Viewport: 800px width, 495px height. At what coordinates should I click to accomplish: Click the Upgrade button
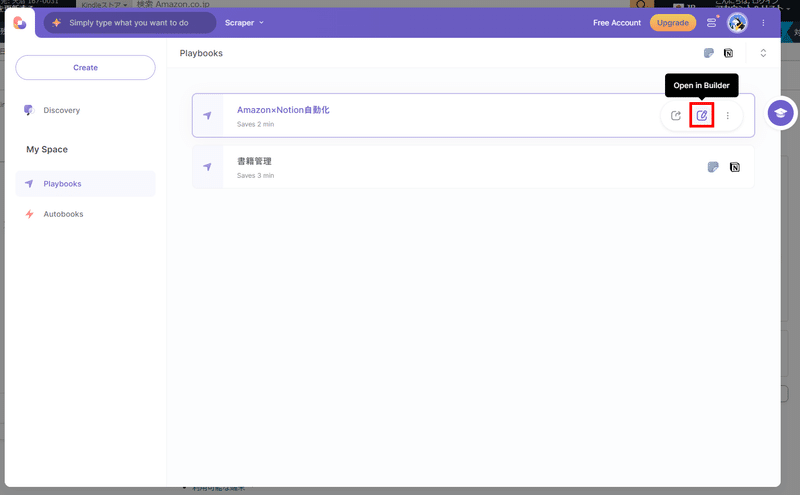(672, 23)
